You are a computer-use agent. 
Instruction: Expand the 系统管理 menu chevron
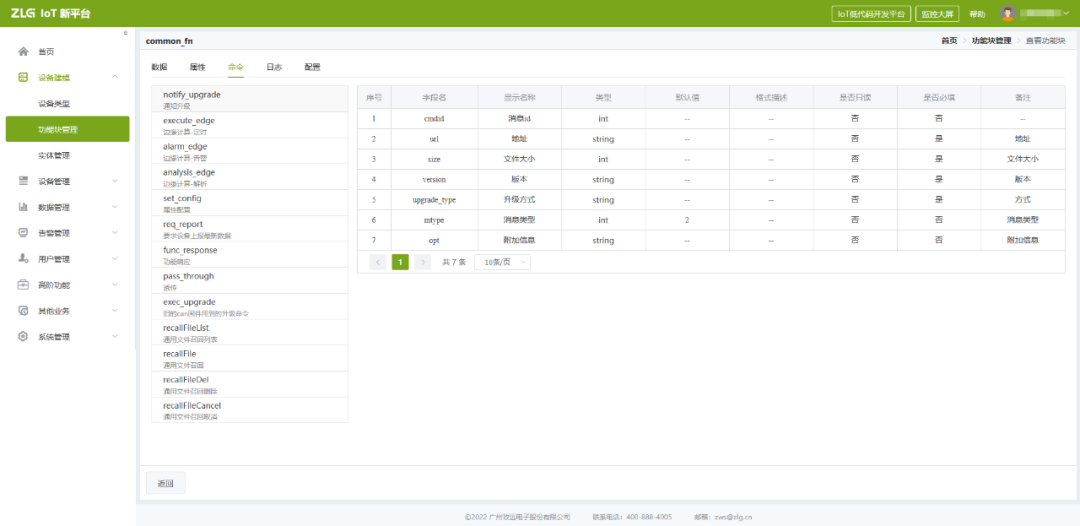(114, 337)
